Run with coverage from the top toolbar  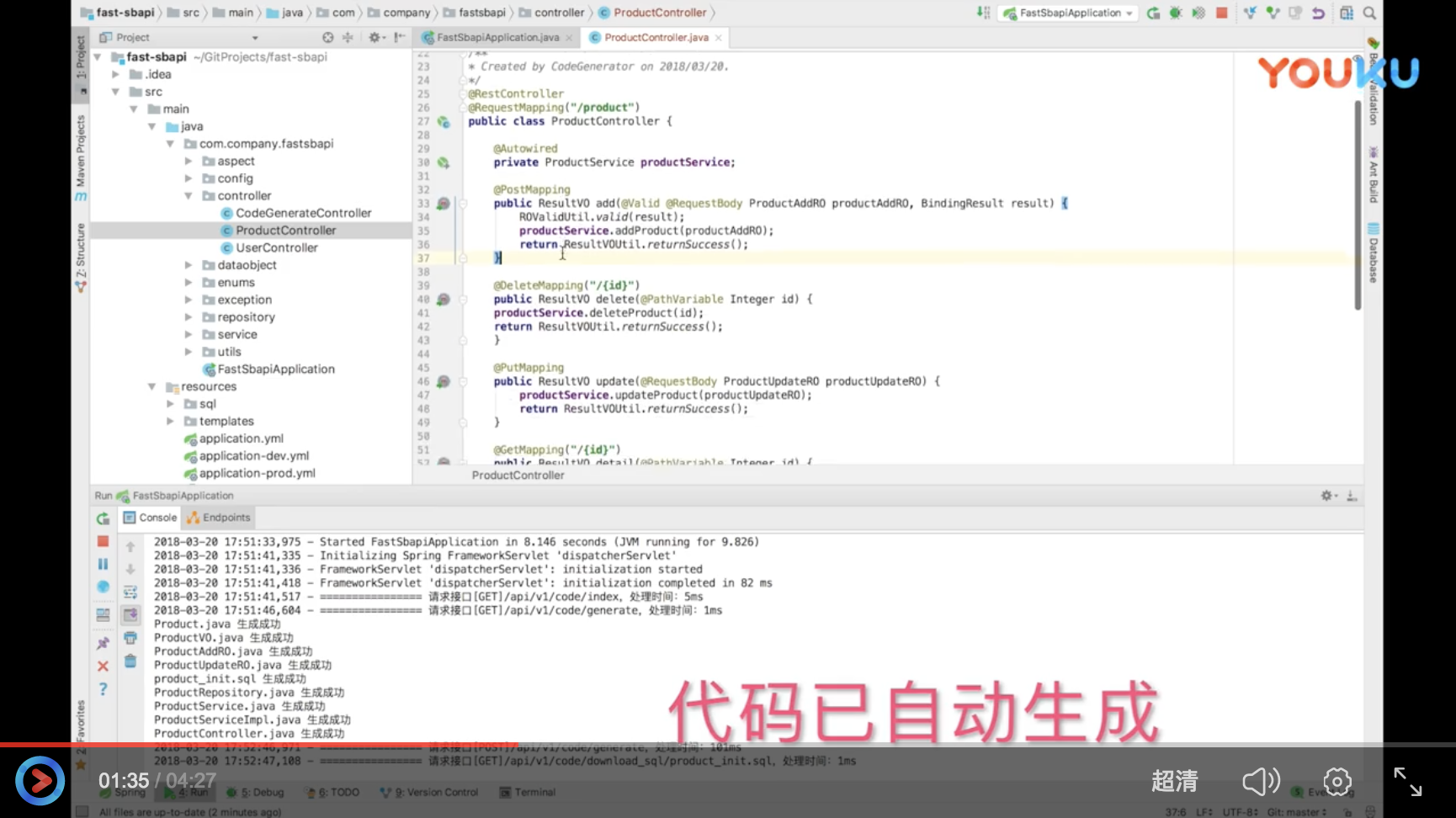1198,13
